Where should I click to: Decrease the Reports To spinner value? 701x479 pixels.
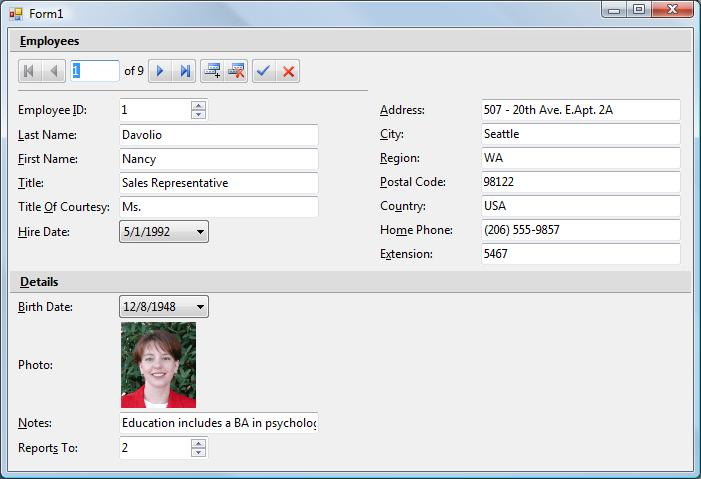[x=198, y=453]
